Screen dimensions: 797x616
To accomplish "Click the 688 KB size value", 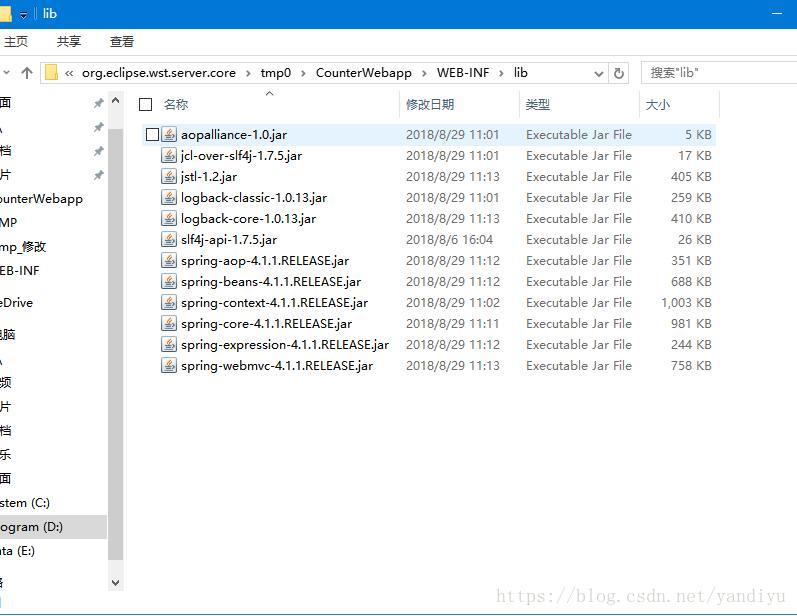I will pos(691,282).
